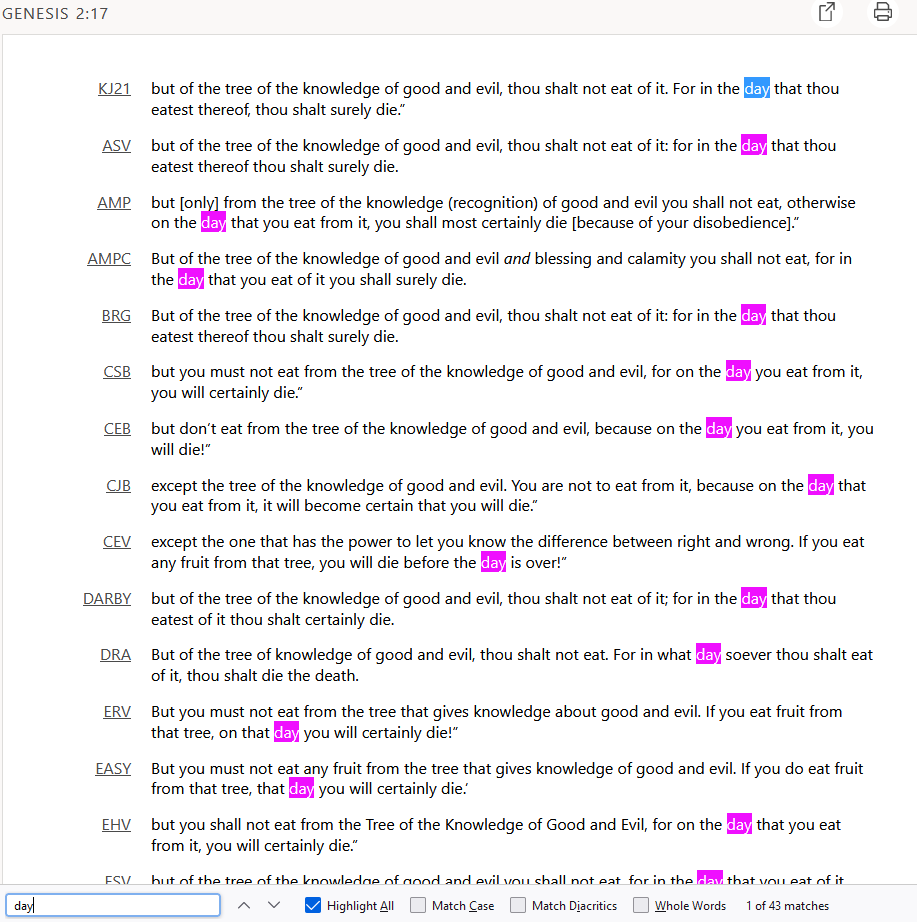Open the share/export icon

click(x=827, y=11)
